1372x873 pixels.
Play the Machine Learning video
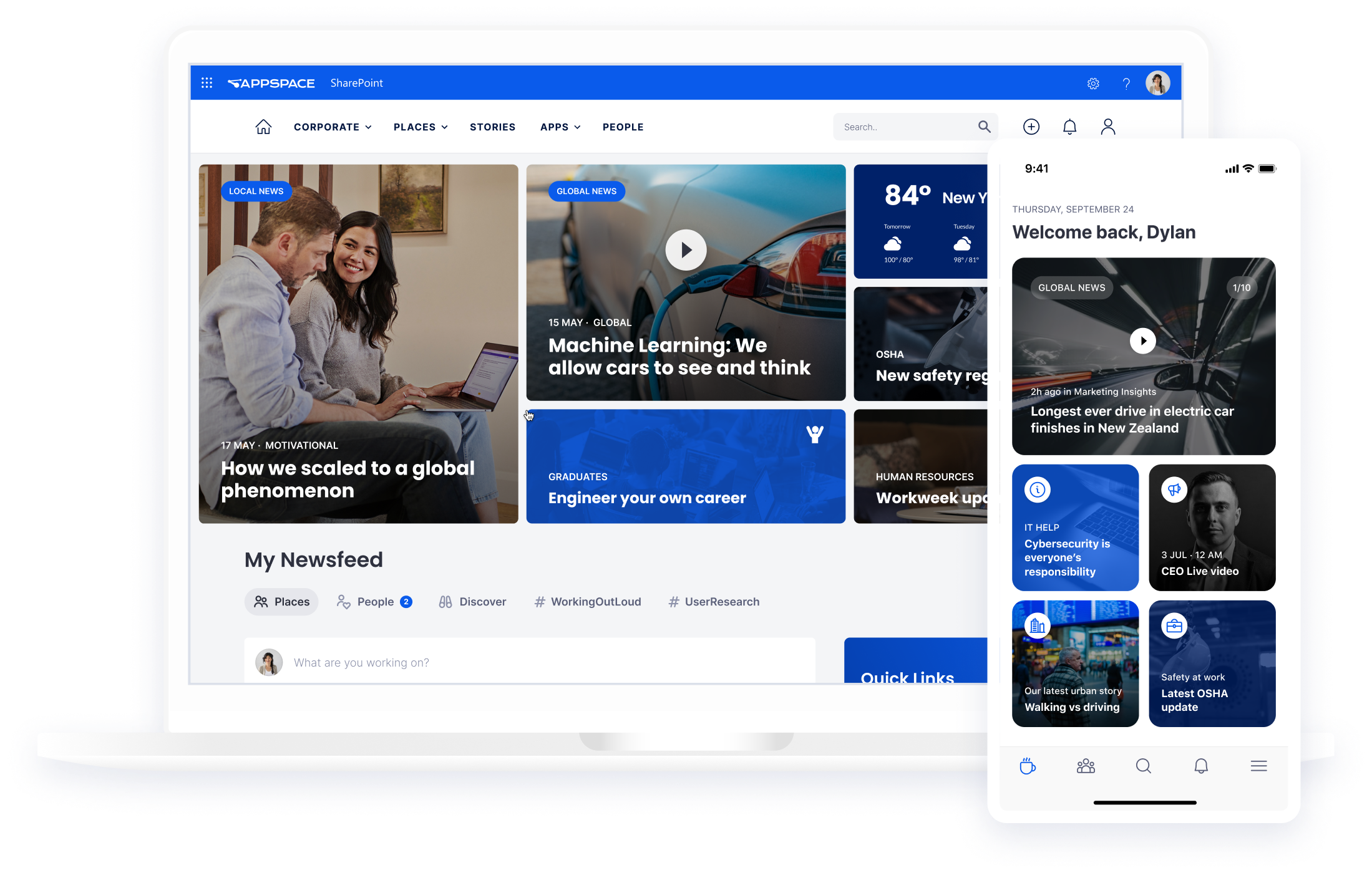[x=686, y=249]
